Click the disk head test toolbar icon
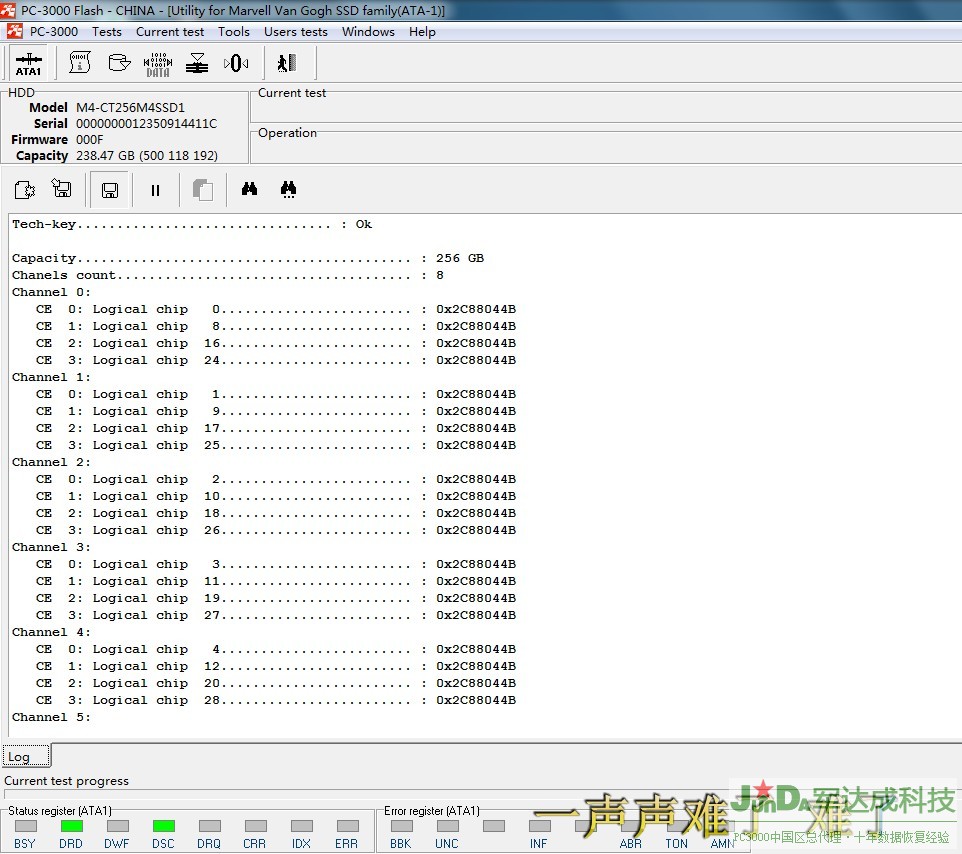The width and height of the screenshot is (962, 854). click(x=197, y=63)
